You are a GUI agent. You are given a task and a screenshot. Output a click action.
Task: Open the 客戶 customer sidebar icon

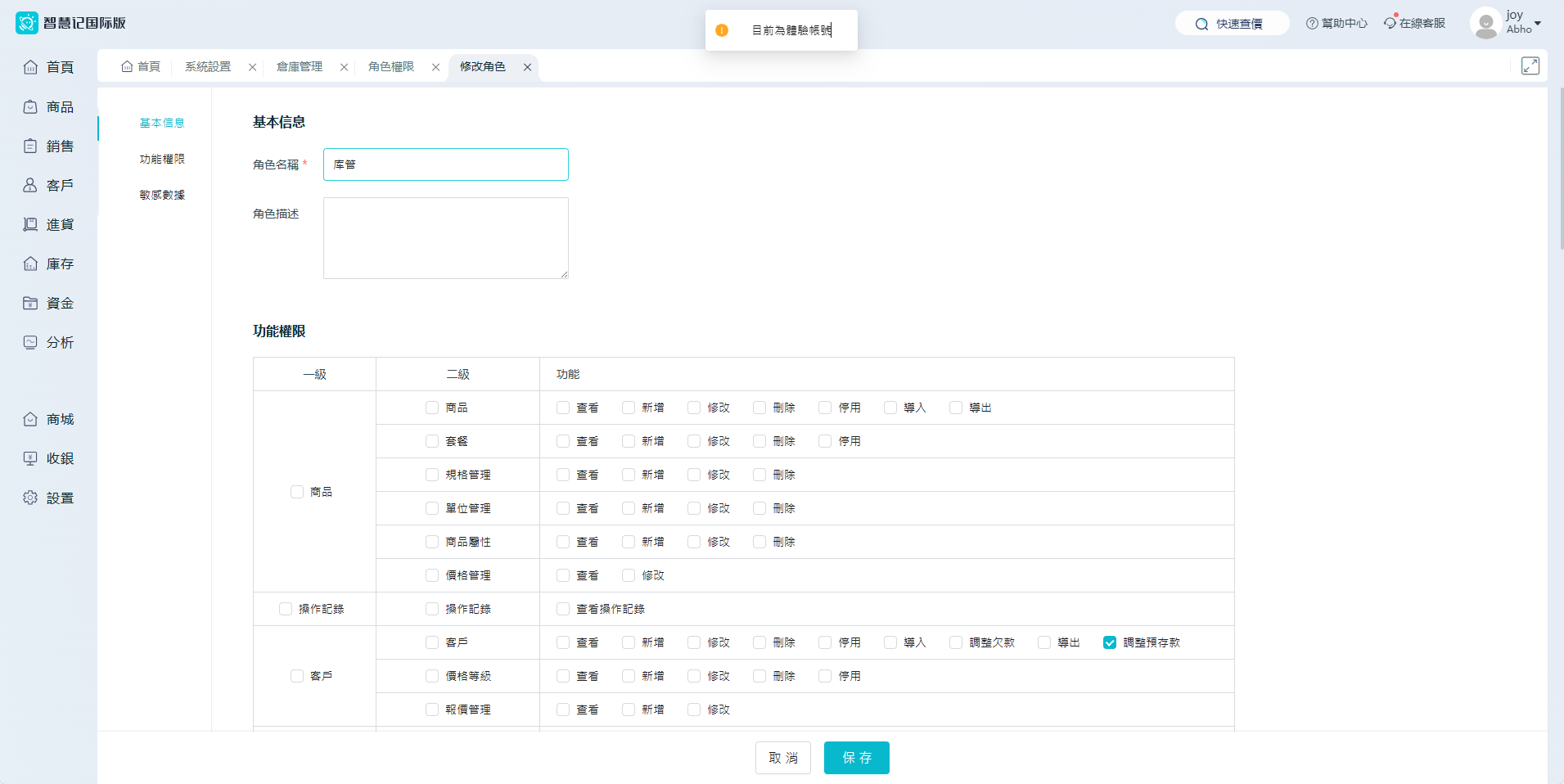coord(30,186)
